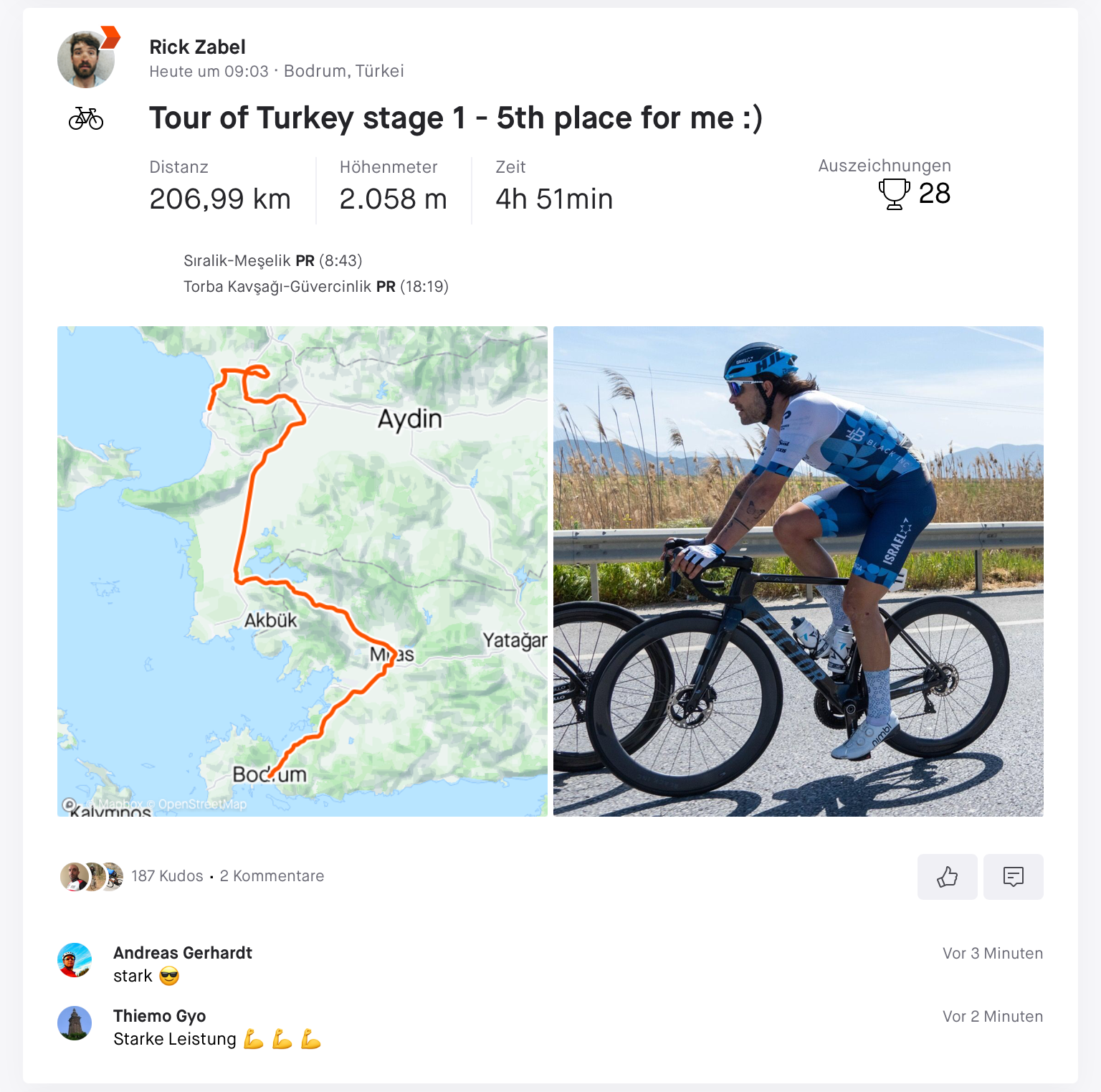1101x1092 pixels.
Task: Open the Tour of Turkey stage 1 activity title
Action: [455, 118]
